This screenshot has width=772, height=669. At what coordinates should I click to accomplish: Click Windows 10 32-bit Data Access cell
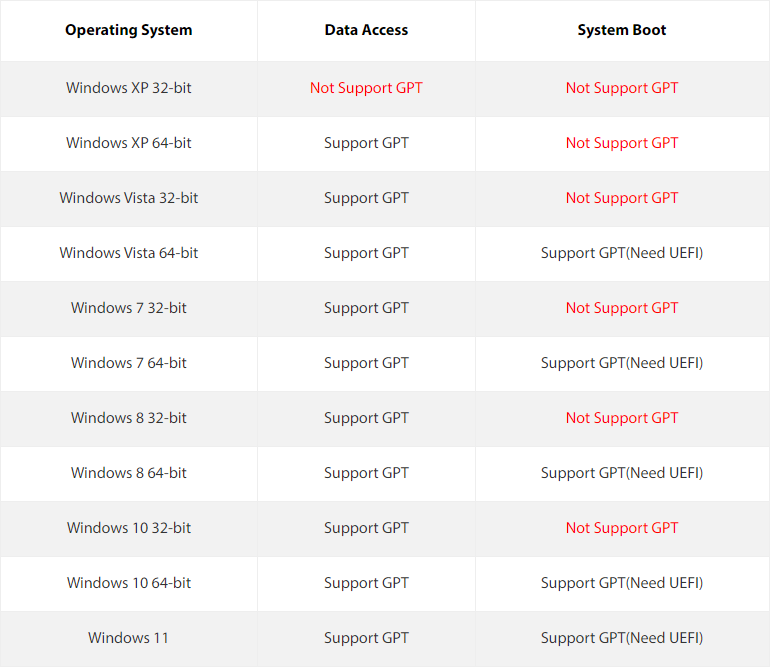pos(366,528)
